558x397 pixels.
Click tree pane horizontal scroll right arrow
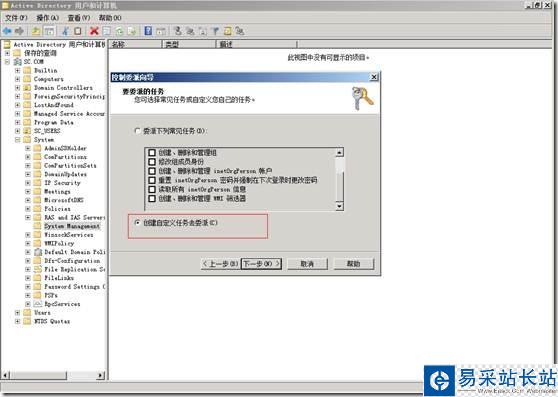(x=101, y=375)
